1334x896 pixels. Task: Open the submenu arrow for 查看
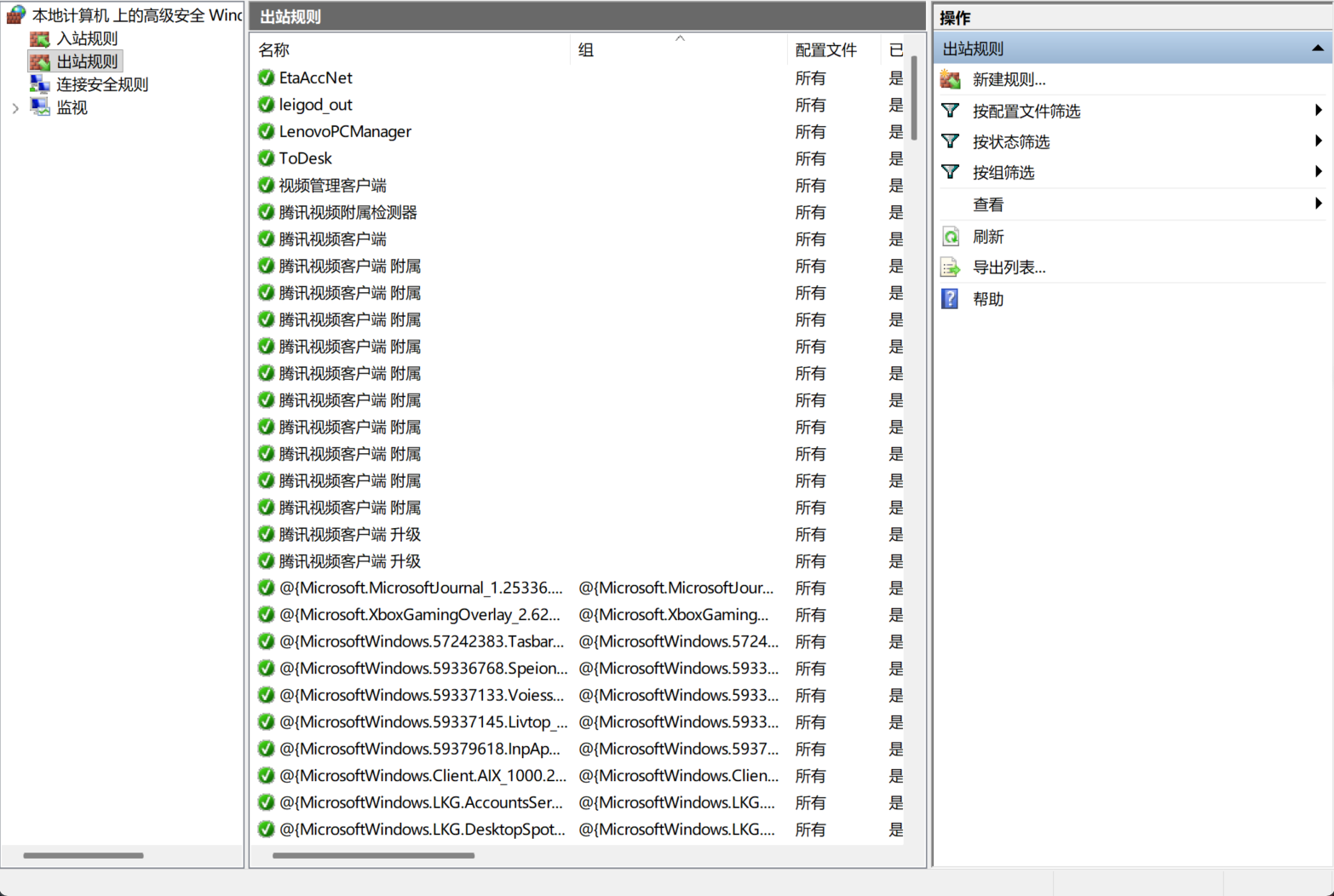[x=1318, y=204]
